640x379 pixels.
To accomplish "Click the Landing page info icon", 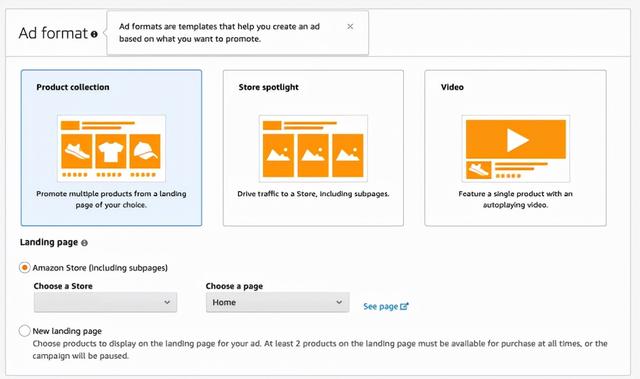I will coord(84,243).
